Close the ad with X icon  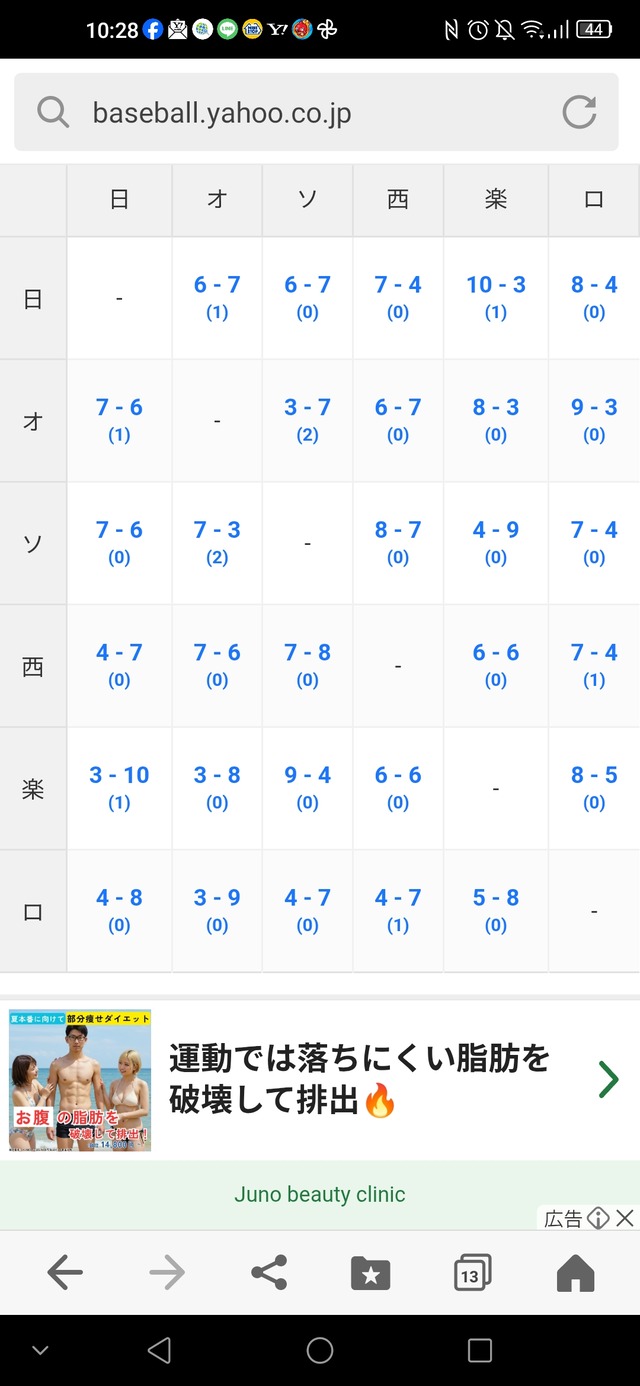pos(625,1217)
